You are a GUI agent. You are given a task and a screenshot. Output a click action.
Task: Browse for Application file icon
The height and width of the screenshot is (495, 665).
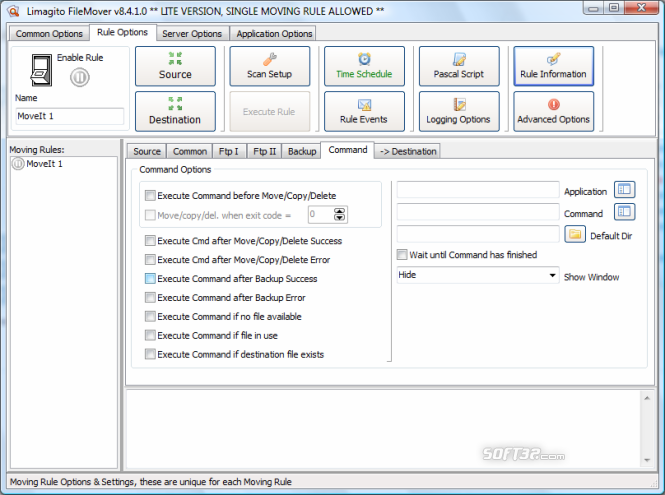coord(624,190)
